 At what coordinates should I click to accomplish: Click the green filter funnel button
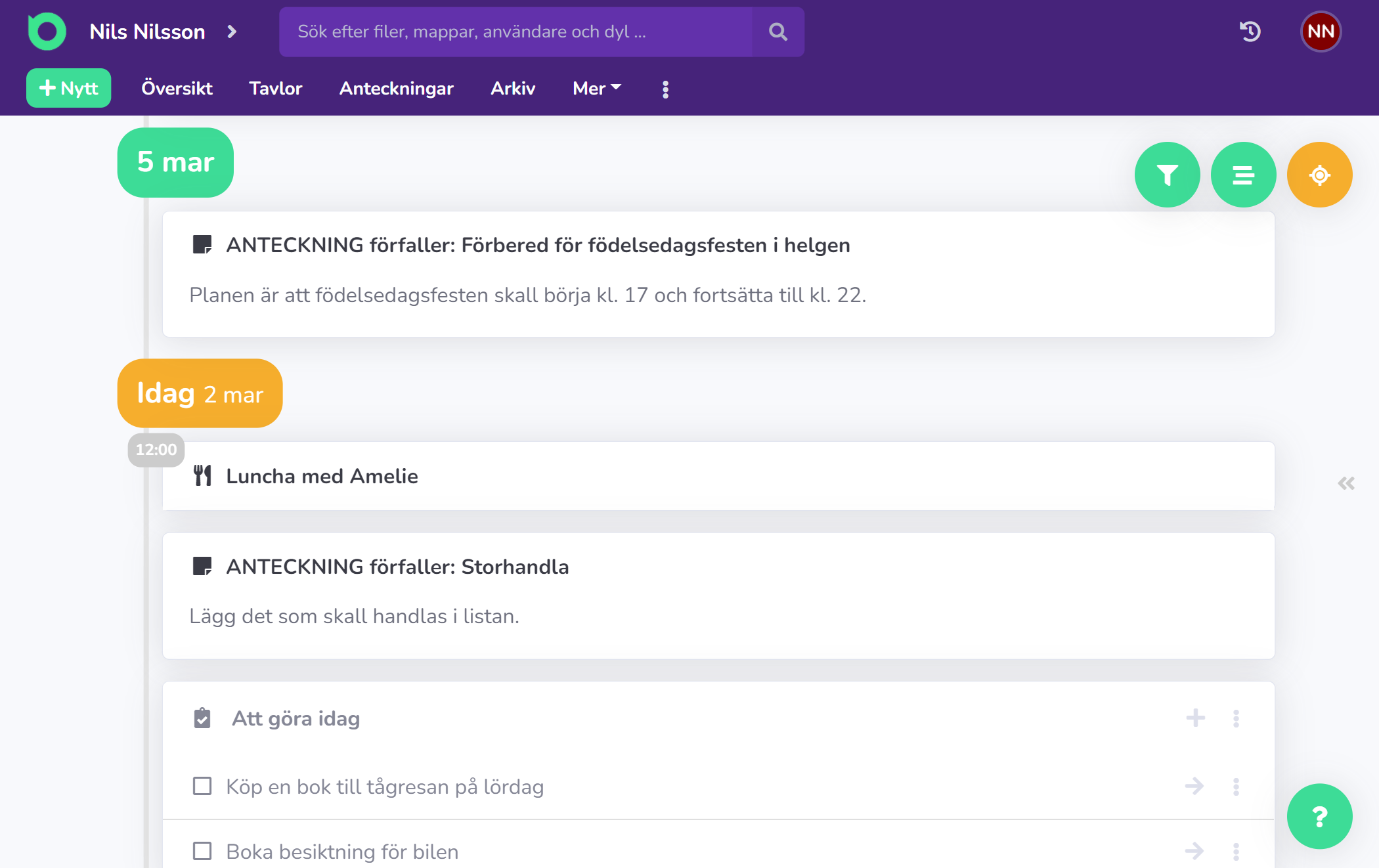point(1167,175)
